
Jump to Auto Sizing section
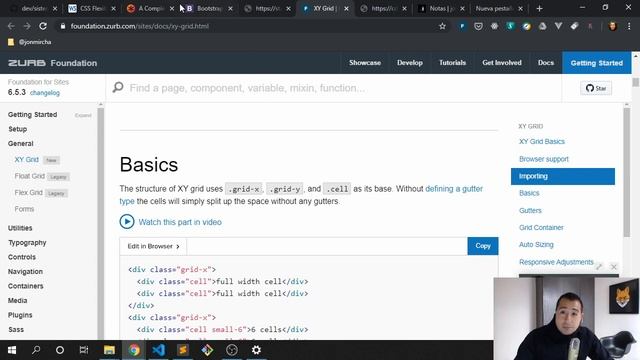536,244
